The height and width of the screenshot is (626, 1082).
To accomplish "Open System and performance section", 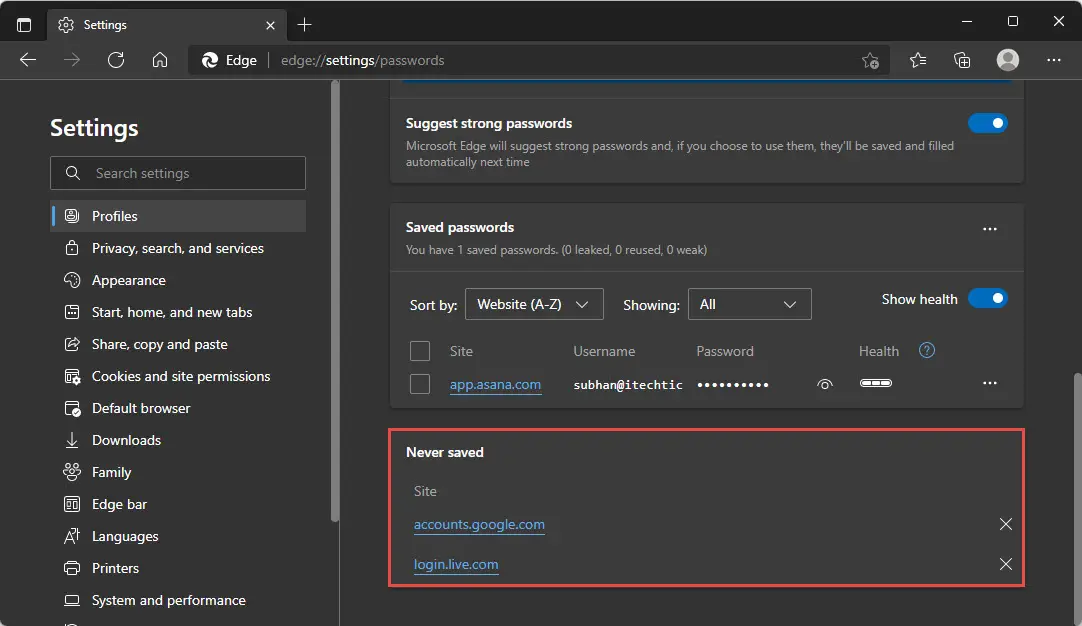I will coord(178,600).
